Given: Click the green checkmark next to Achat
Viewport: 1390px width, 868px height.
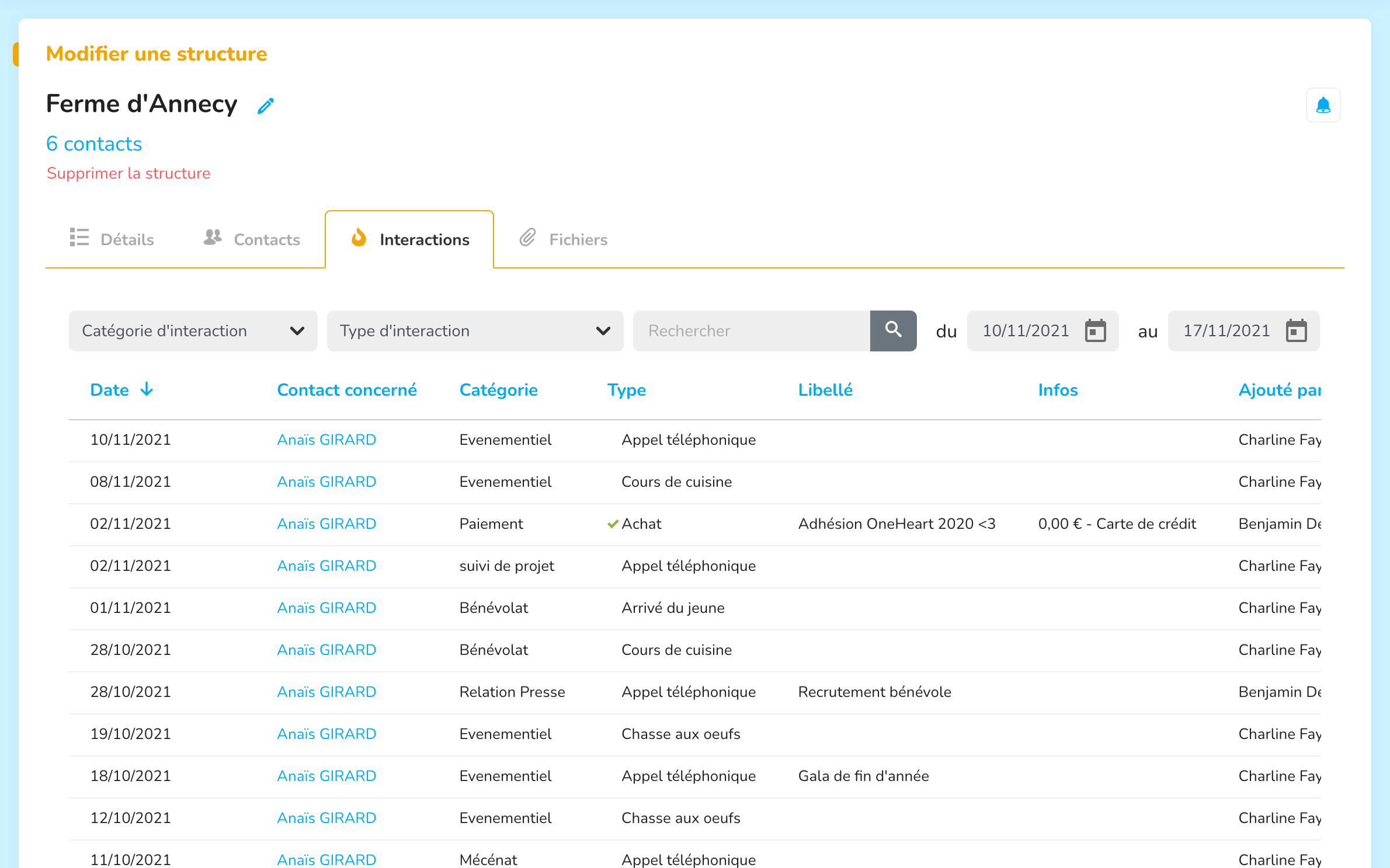Looking at the screenshot, I should pos(613,524).
